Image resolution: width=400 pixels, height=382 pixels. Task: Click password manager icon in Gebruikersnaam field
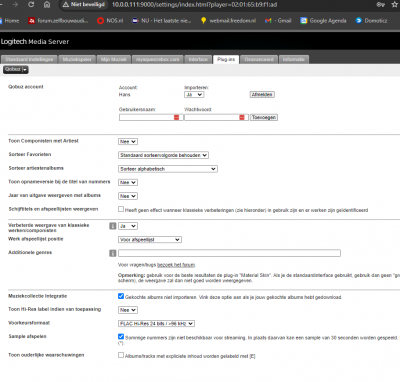pyautogui.click(x=177, y=117)
